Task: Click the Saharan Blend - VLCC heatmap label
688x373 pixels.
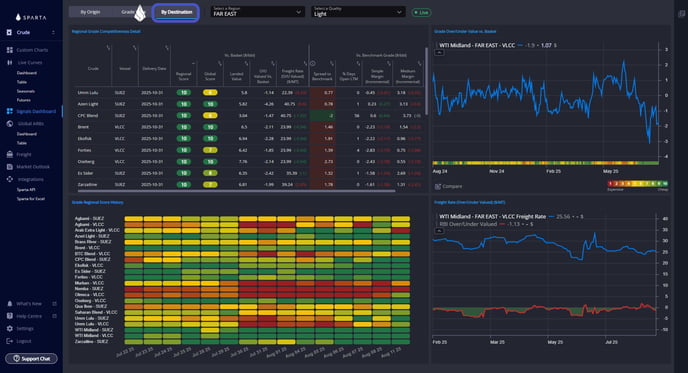Action: [x=96, y=312]
